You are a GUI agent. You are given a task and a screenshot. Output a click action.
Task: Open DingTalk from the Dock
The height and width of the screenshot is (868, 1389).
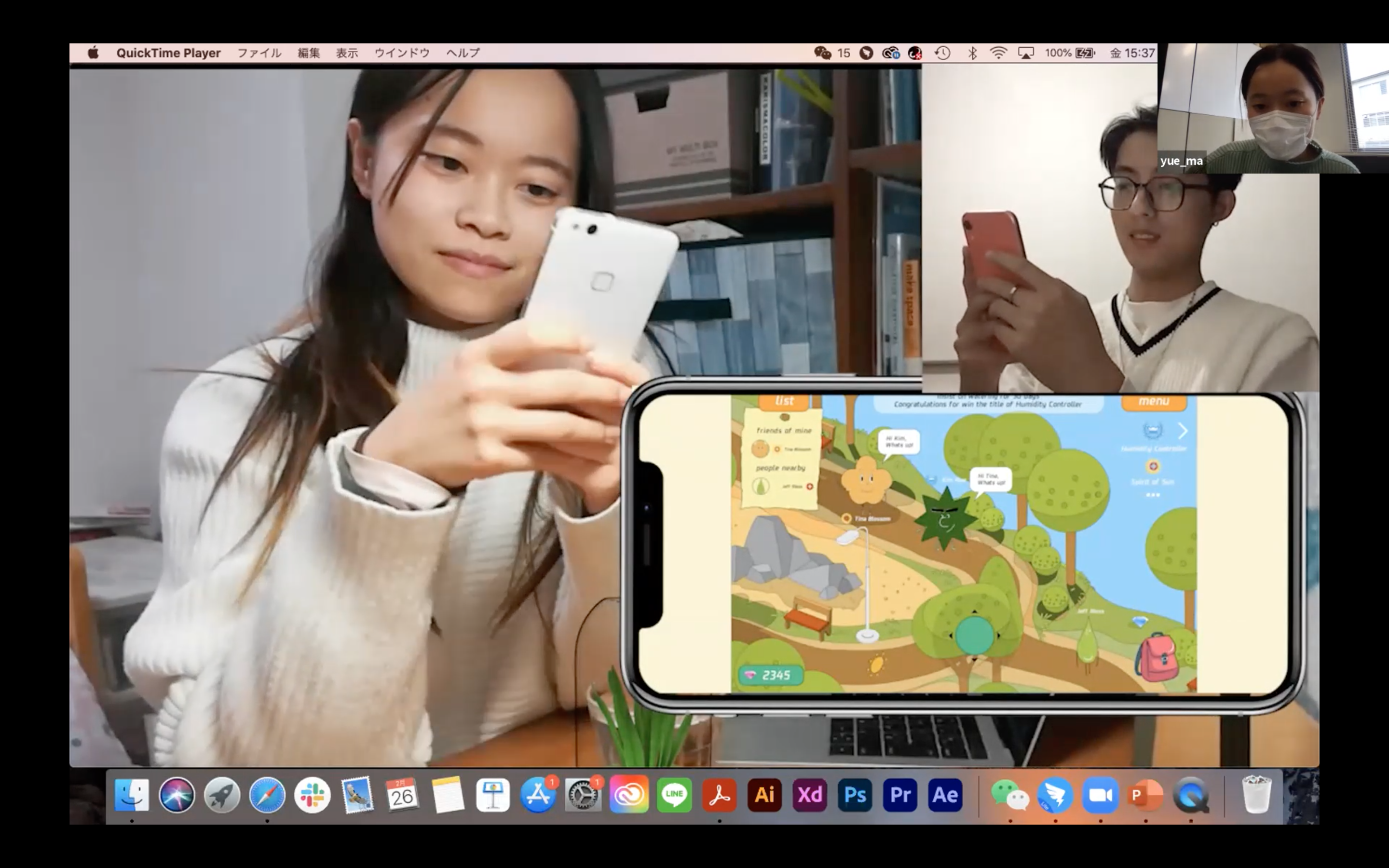pyautogui.click(x=1055, y=795)
